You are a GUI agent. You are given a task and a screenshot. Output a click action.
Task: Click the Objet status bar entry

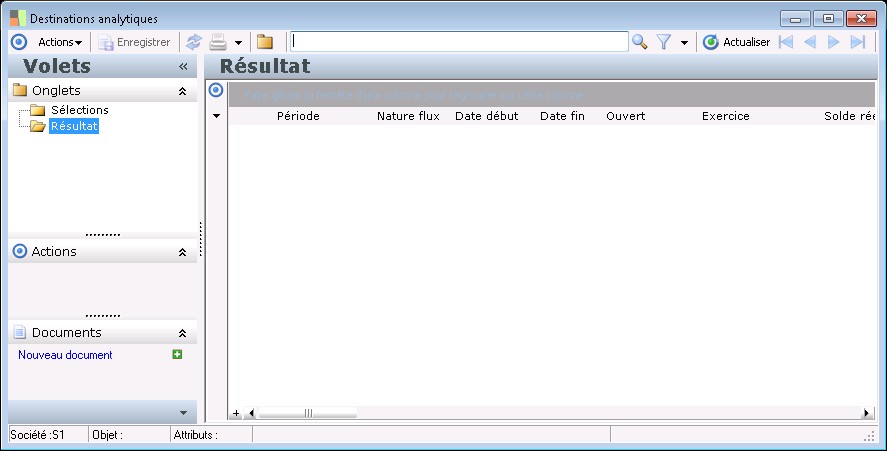tap(107, 435)
